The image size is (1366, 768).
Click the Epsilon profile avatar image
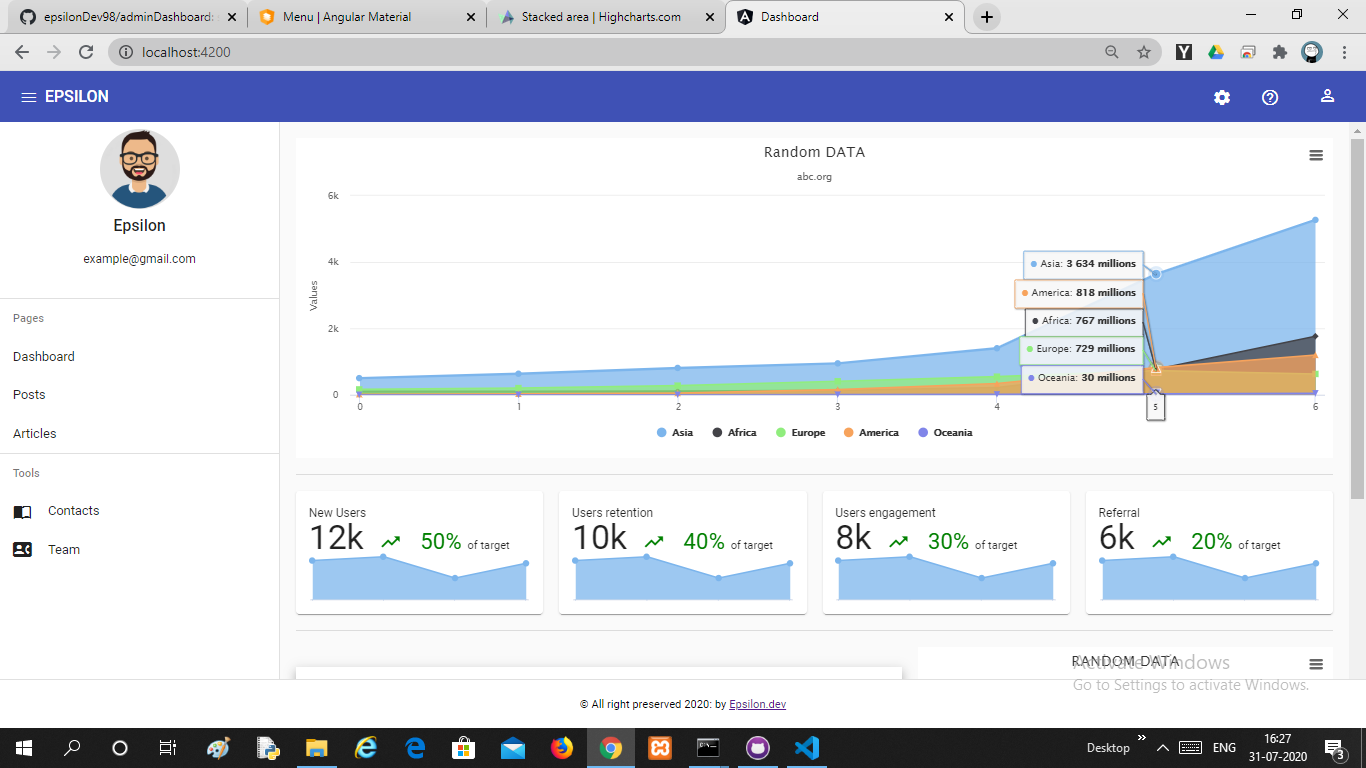[140, 169]
